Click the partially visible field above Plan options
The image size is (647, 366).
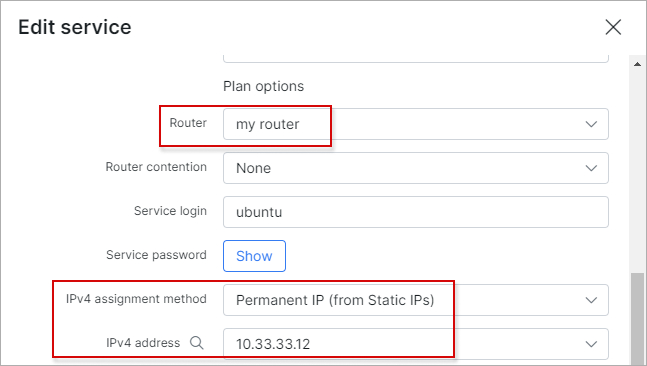[x=416, y=59]
